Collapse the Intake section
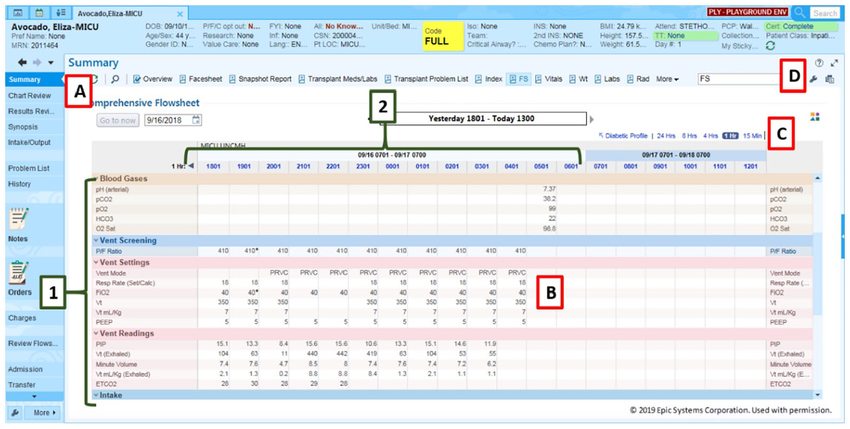The image size is (850, 429). [x=96, y=395]
